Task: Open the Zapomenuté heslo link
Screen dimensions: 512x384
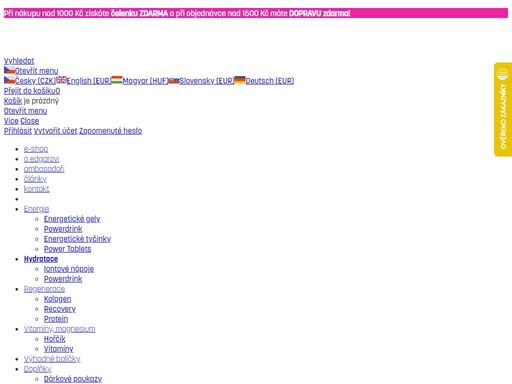Action: tap(111, 131)
